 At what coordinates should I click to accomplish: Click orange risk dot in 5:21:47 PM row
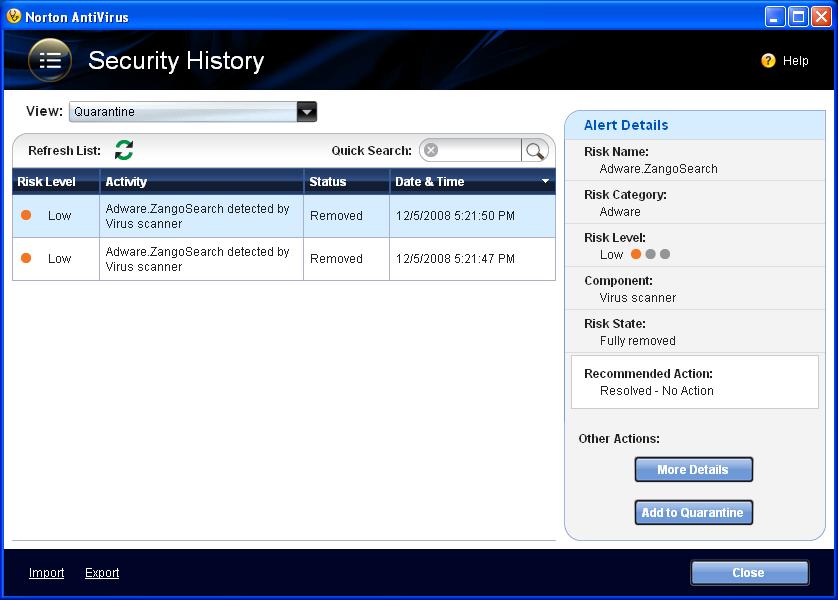click(x=26, y=258)
